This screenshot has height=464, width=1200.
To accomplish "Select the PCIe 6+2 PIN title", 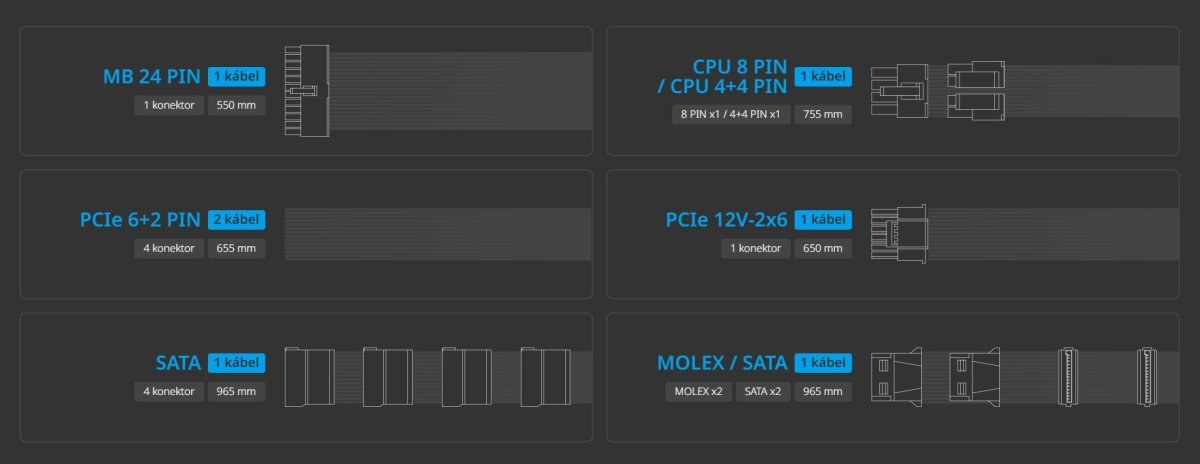I will (140, 220).
